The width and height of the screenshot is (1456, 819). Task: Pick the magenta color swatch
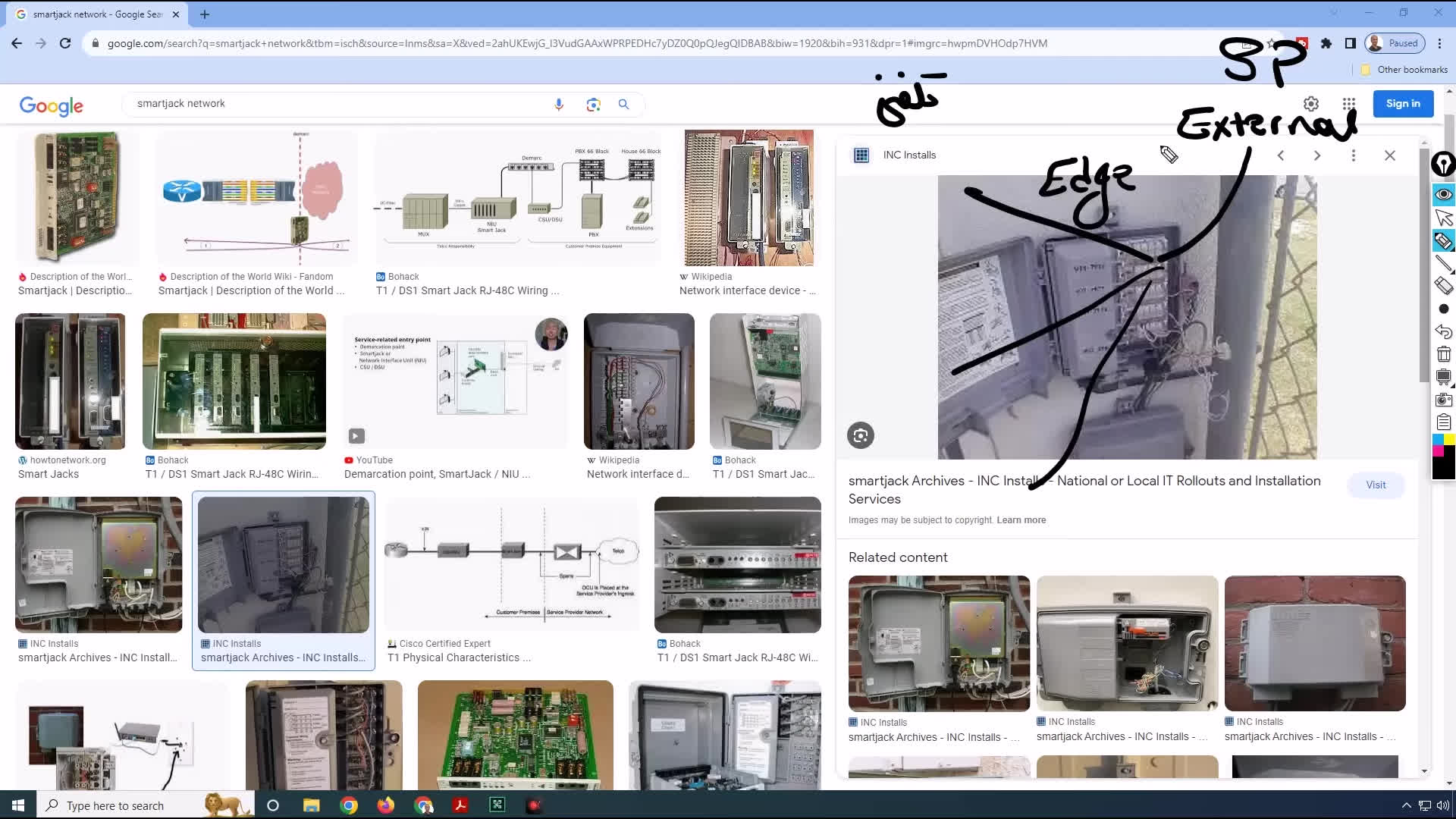1438,451
